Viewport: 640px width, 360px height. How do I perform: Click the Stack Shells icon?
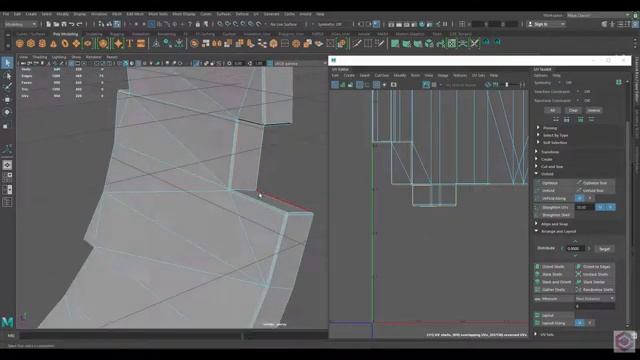coord(538,274)
